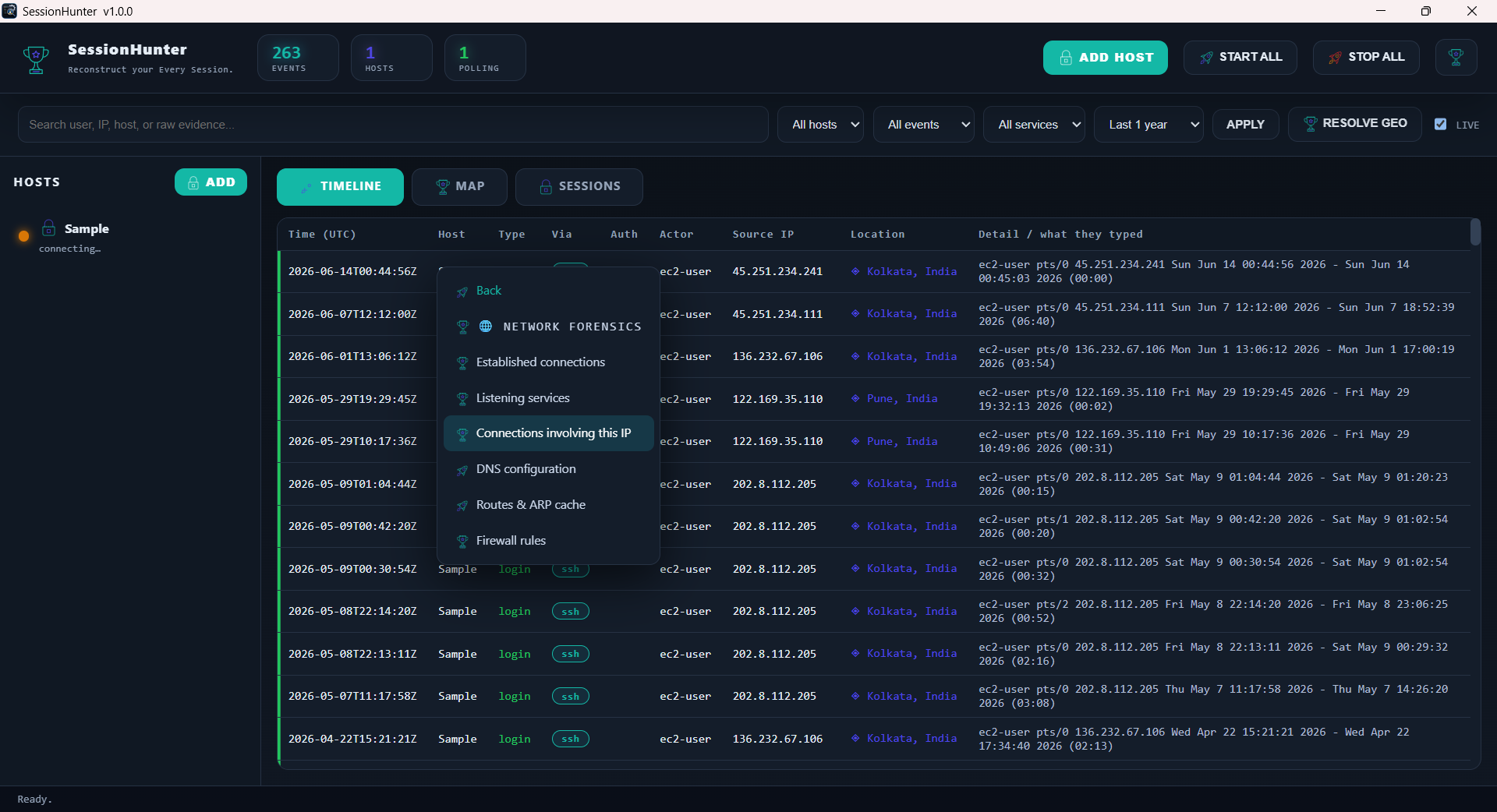1497x812 pixels.
Task: Click the START ALL button
Action: pos(1240,58)
